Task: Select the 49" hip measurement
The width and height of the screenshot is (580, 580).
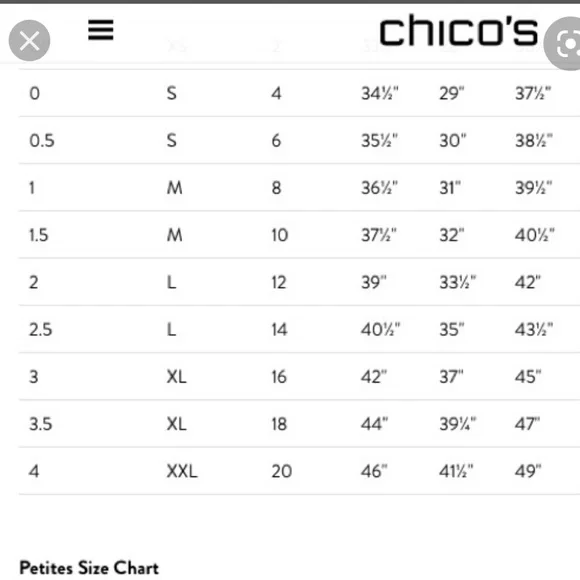Action: click(x=528, y=471)
